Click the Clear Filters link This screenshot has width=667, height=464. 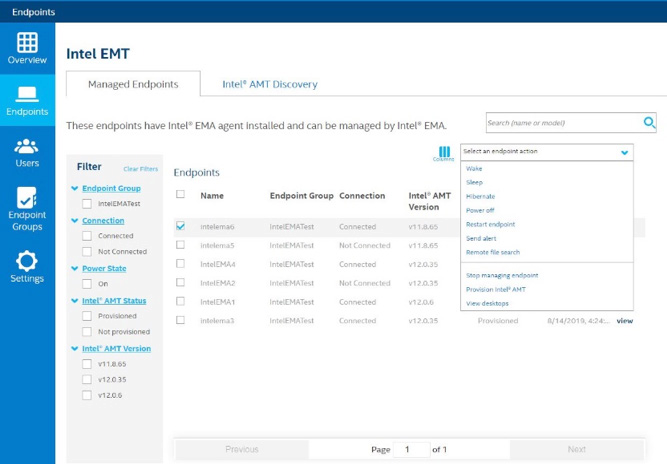point(140,169)
